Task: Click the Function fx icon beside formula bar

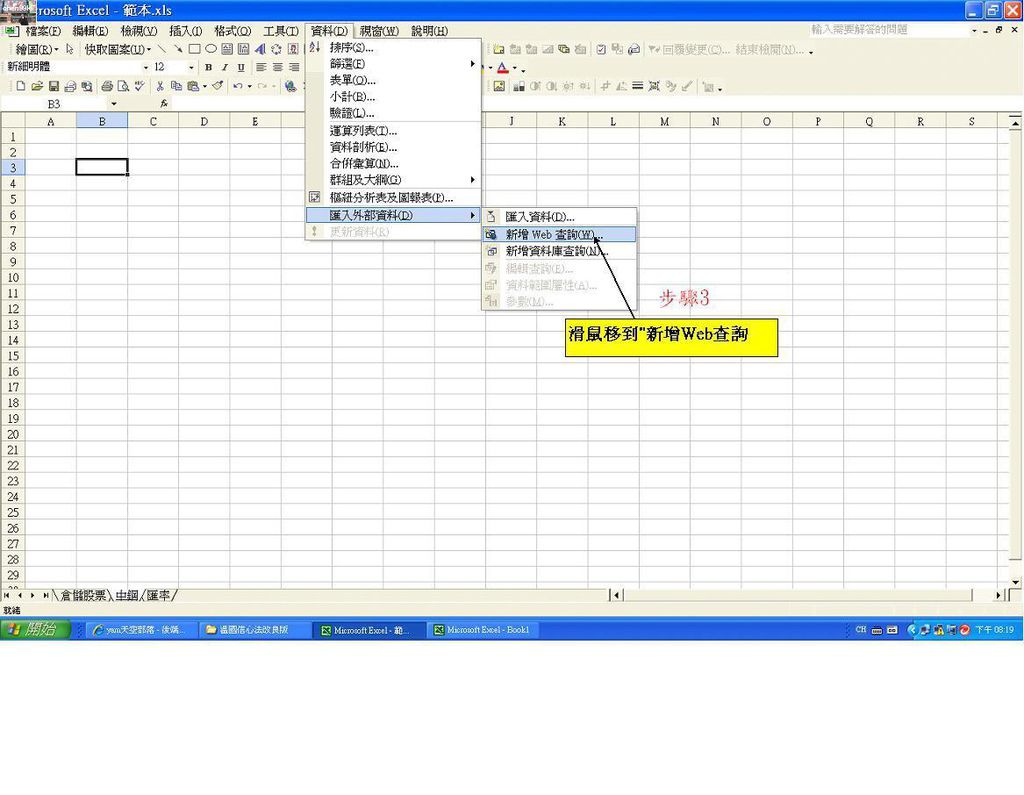Action: coord(164,104)
